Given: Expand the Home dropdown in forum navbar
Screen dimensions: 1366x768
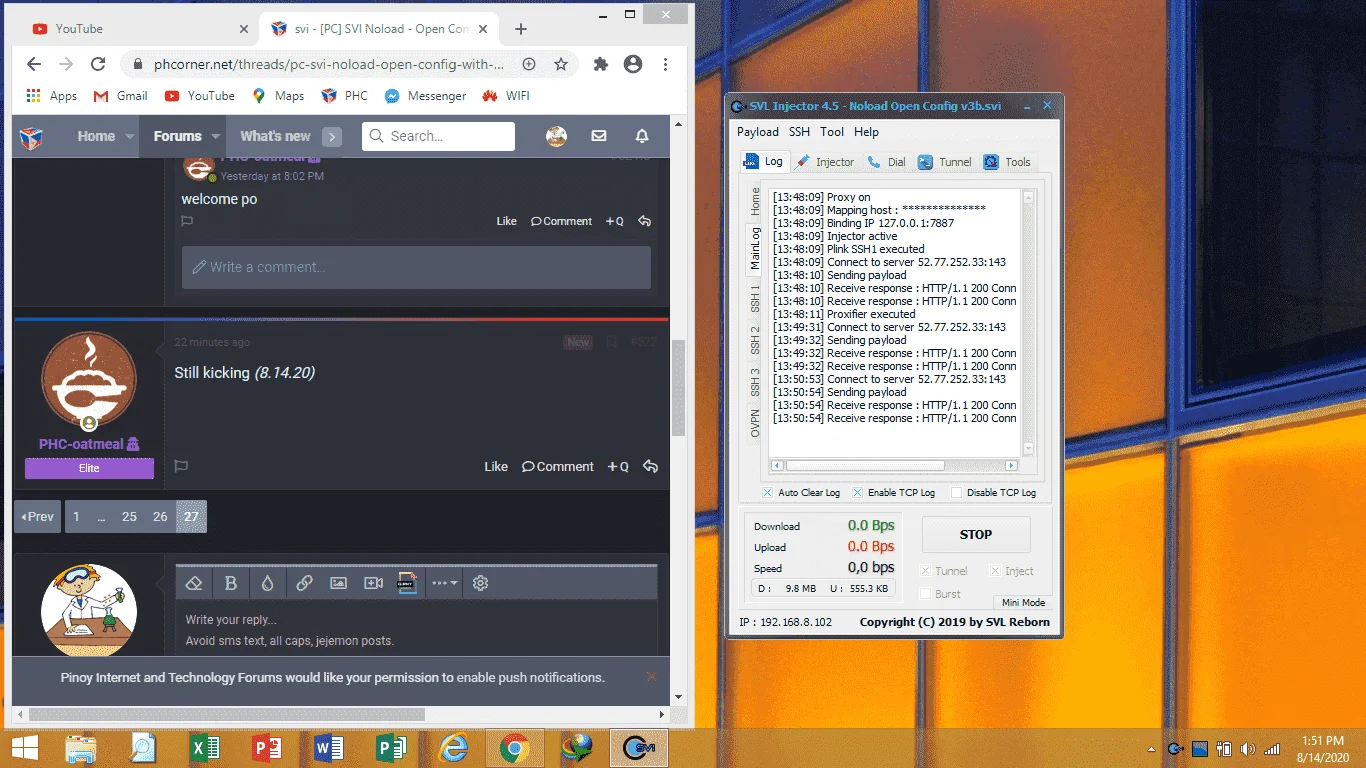Looking at the screenshot, I should [130, 137].
